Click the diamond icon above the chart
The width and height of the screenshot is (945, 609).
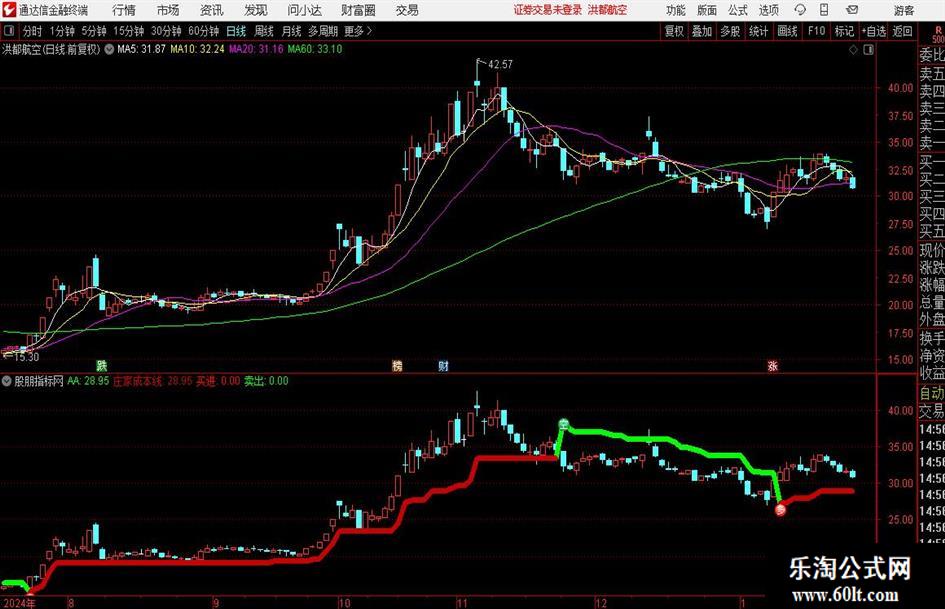click(853, 49)
